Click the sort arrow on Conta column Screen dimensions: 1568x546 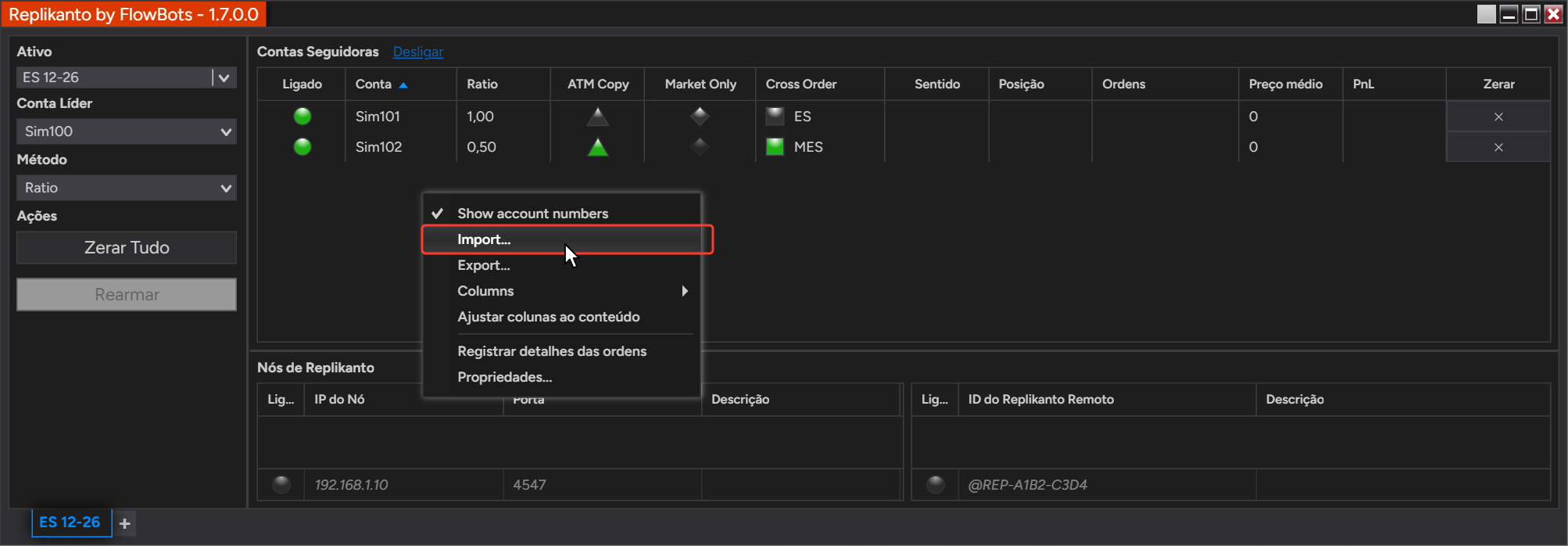point(403,84)
